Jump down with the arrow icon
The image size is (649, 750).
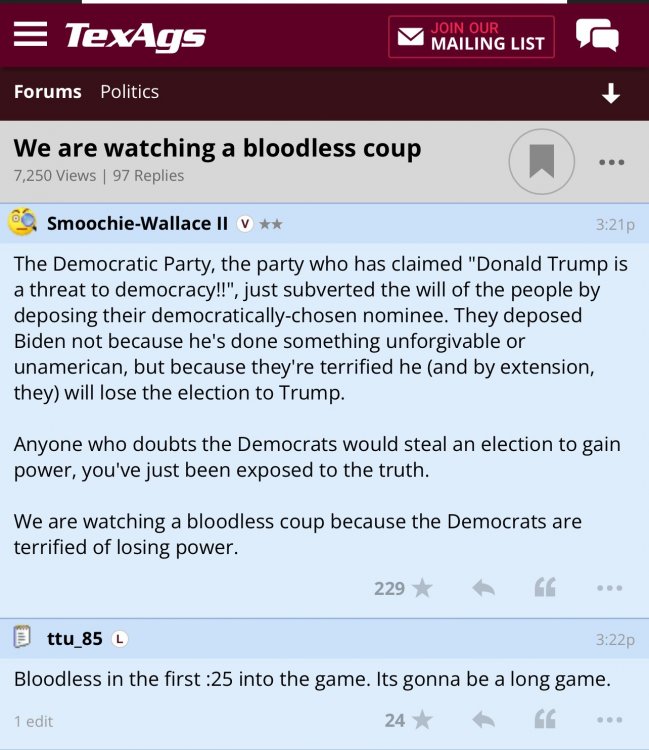[x=610, y=94]
